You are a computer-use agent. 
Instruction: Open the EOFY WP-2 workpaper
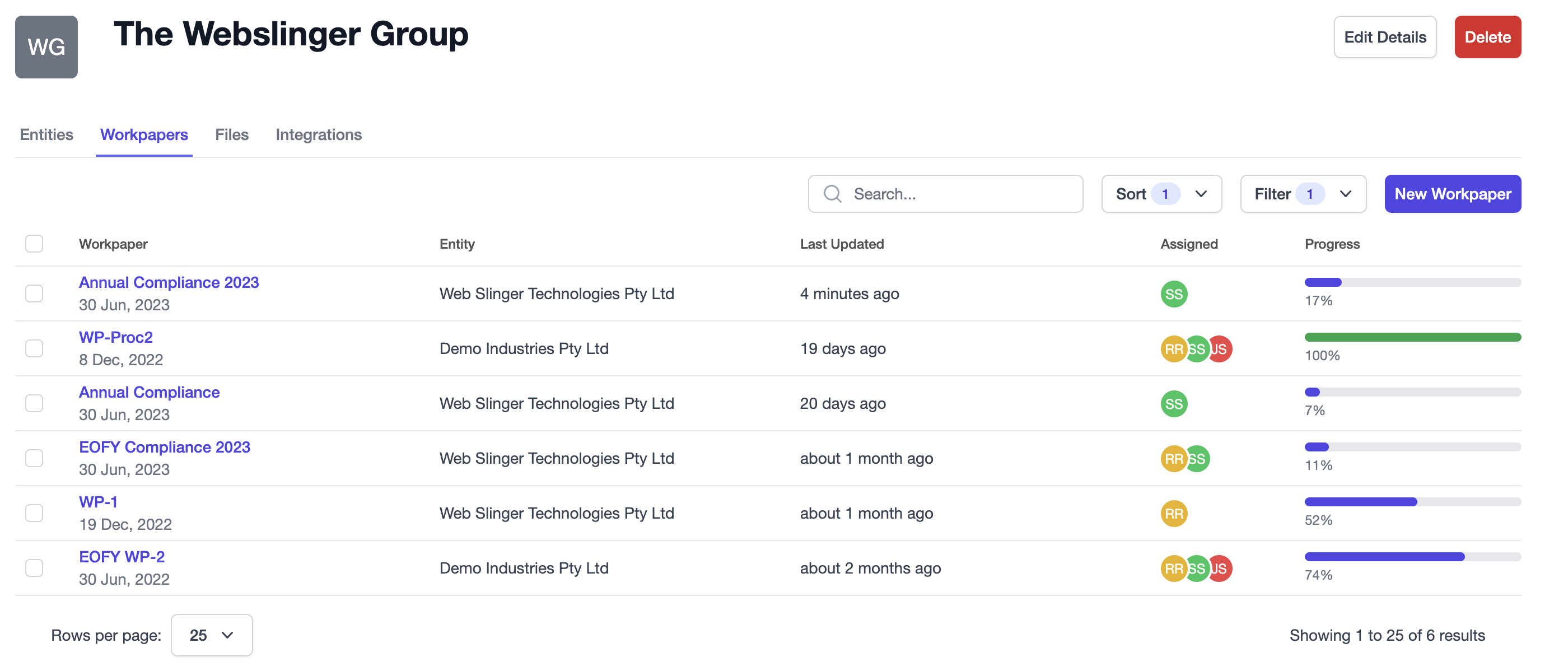click(122, 556)
